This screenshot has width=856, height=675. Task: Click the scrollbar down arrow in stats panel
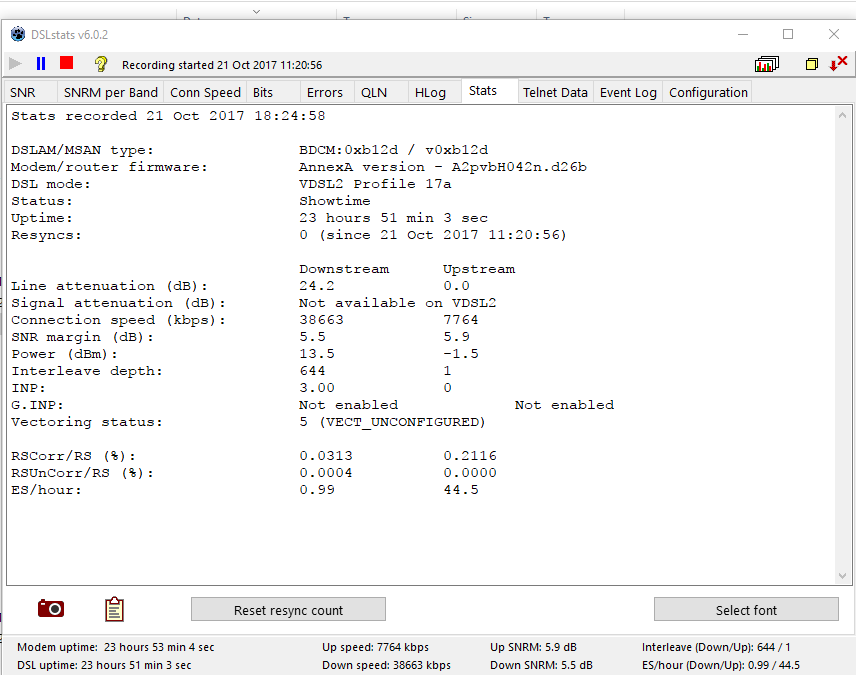point(842,576)
